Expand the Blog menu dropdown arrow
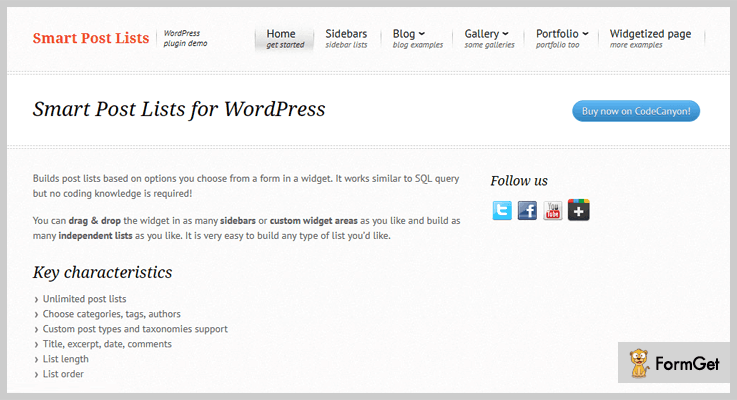Screen dimensions: 737x400 422,34
